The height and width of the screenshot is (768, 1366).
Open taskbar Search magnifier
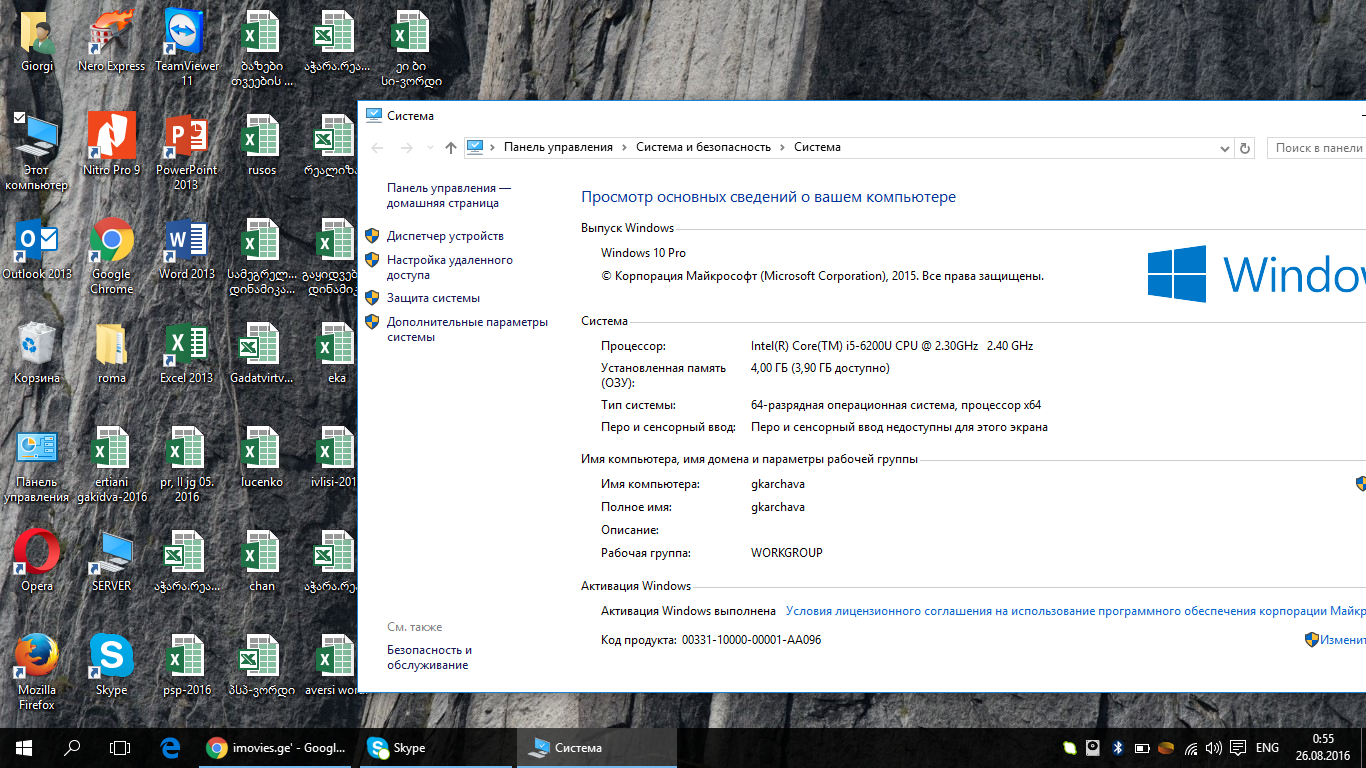[x=72, y=747]
